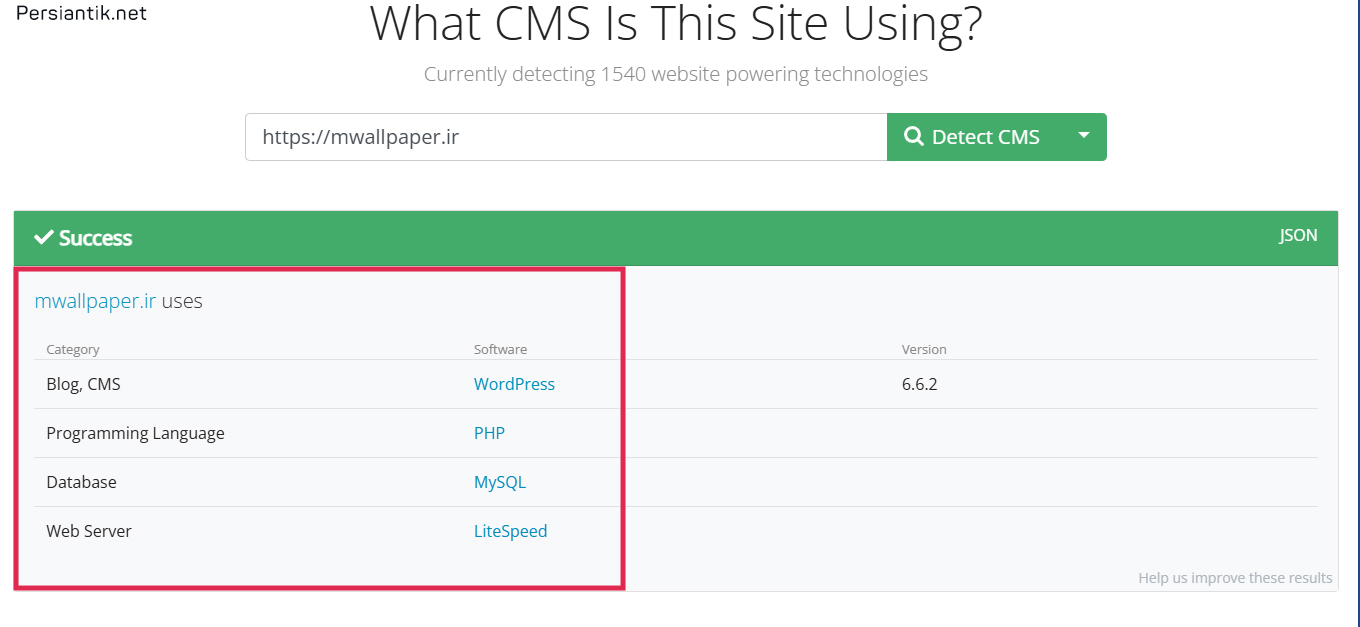Screen dimensions: 1360x627
Task: Click the magnifier icon in Detect CMS
Action: pos(913,136)
